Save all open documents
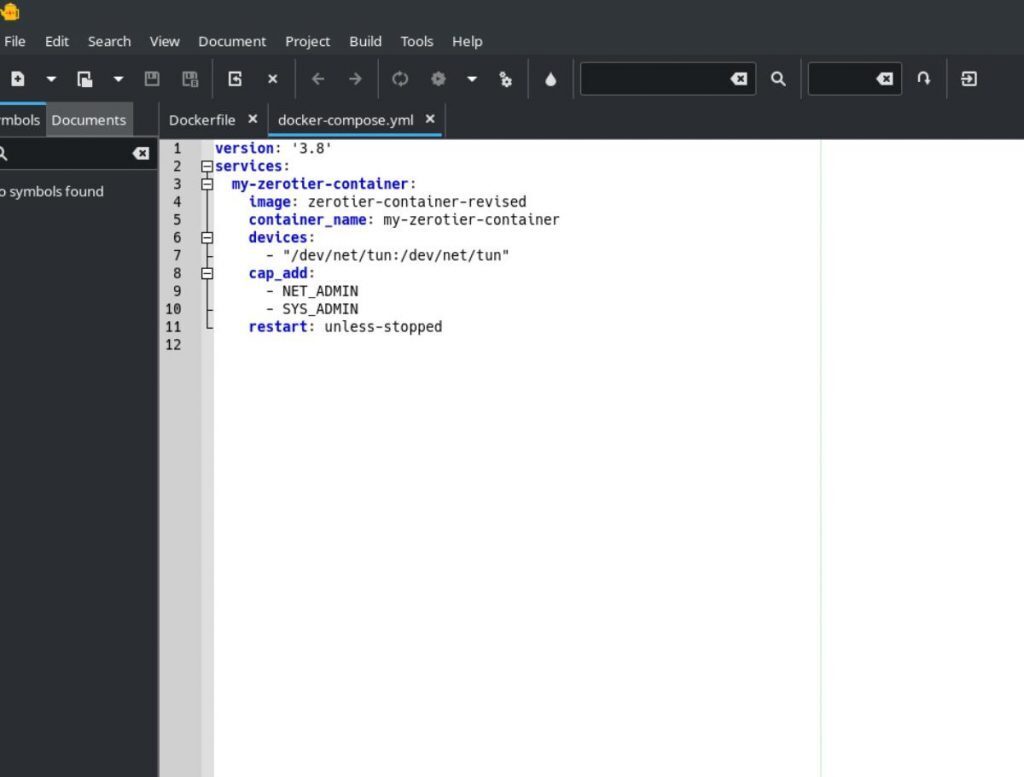Screen dimensions: 1024x777 coord(190,78)
